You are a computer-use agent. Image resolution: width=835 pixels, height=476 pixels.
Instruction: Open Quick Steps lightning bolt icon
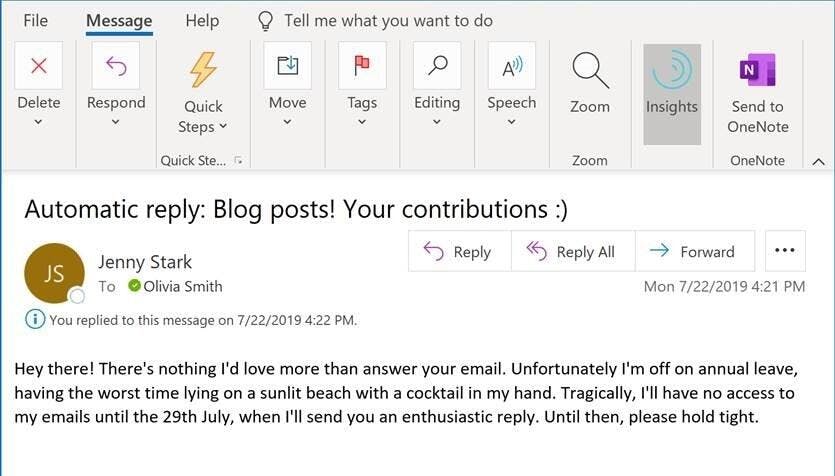tap(205, 69)
